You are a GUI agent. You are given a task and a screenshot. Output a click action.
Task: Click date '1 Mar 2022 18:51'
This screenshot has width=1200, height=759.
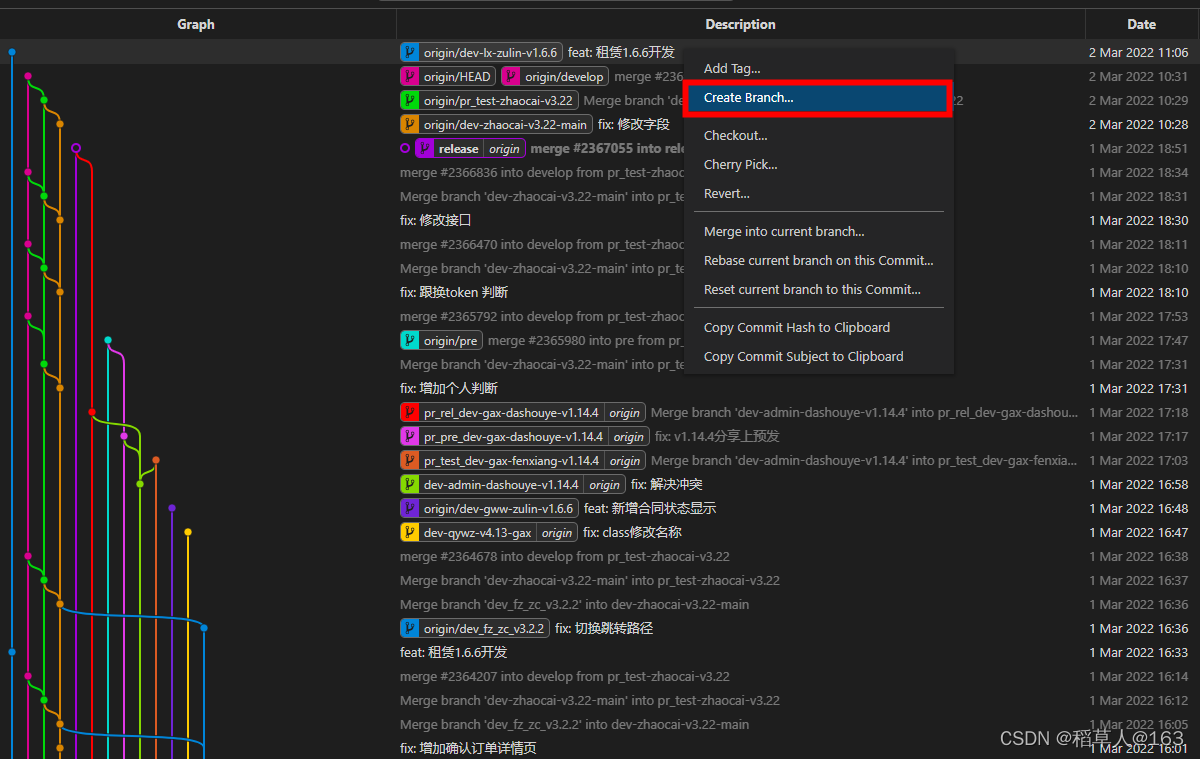pos(1139,148)
